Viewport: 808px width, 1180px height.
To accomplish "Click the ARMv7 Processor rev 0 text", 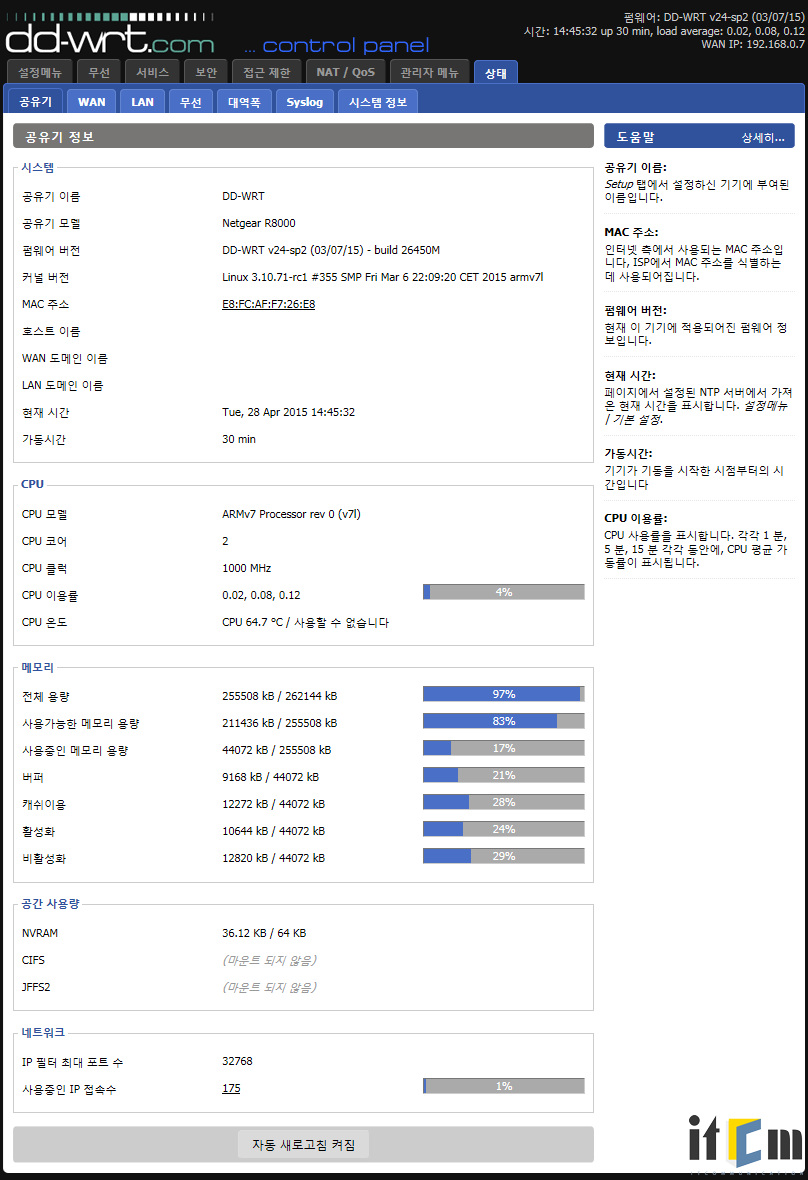I will click(x=291, y=514).
